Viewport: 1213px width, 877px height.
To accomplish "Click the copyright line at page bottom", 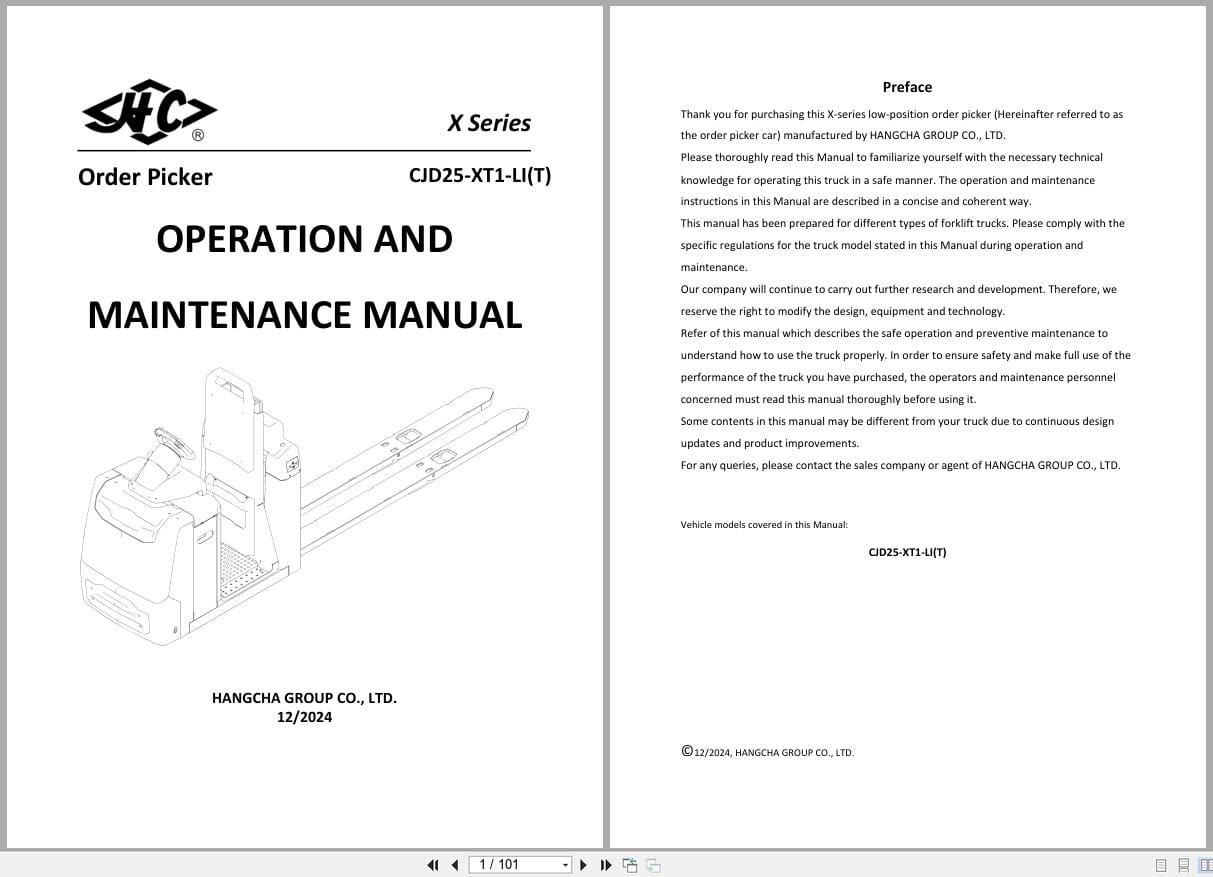I will point(768,751).
